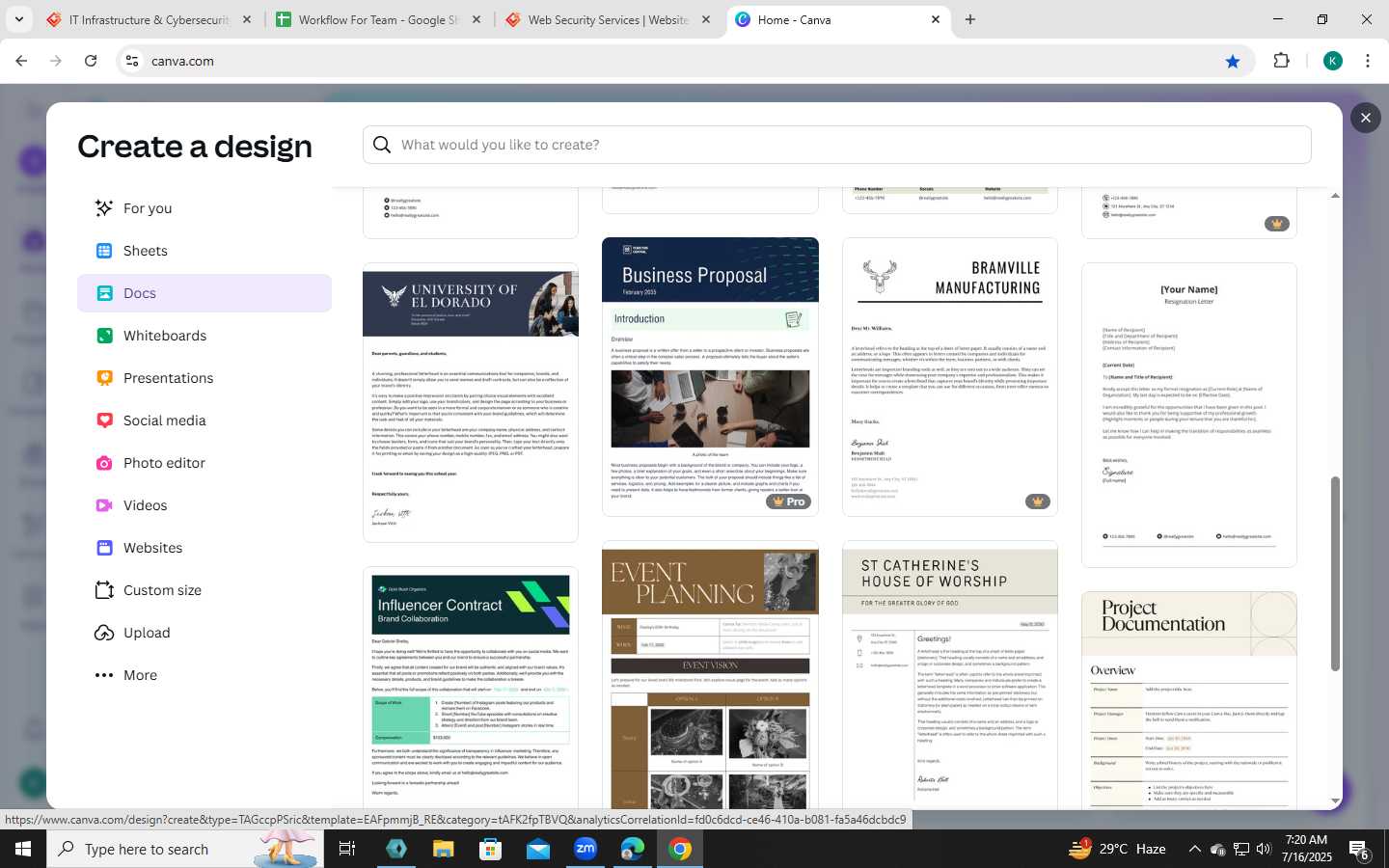Open Business Proposal template
Screen dimensions: 1389x868
[710, 377]
